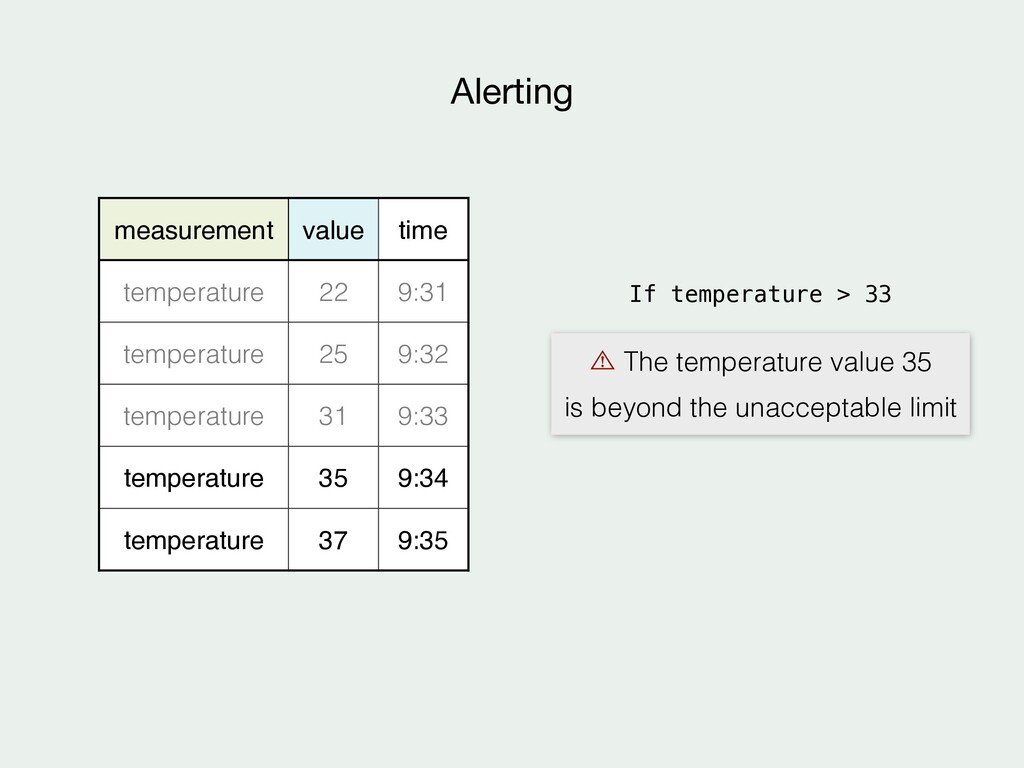1024x768 pixels.
Task: Click the 9:31 time cell
Action: [x=423, y=291]
